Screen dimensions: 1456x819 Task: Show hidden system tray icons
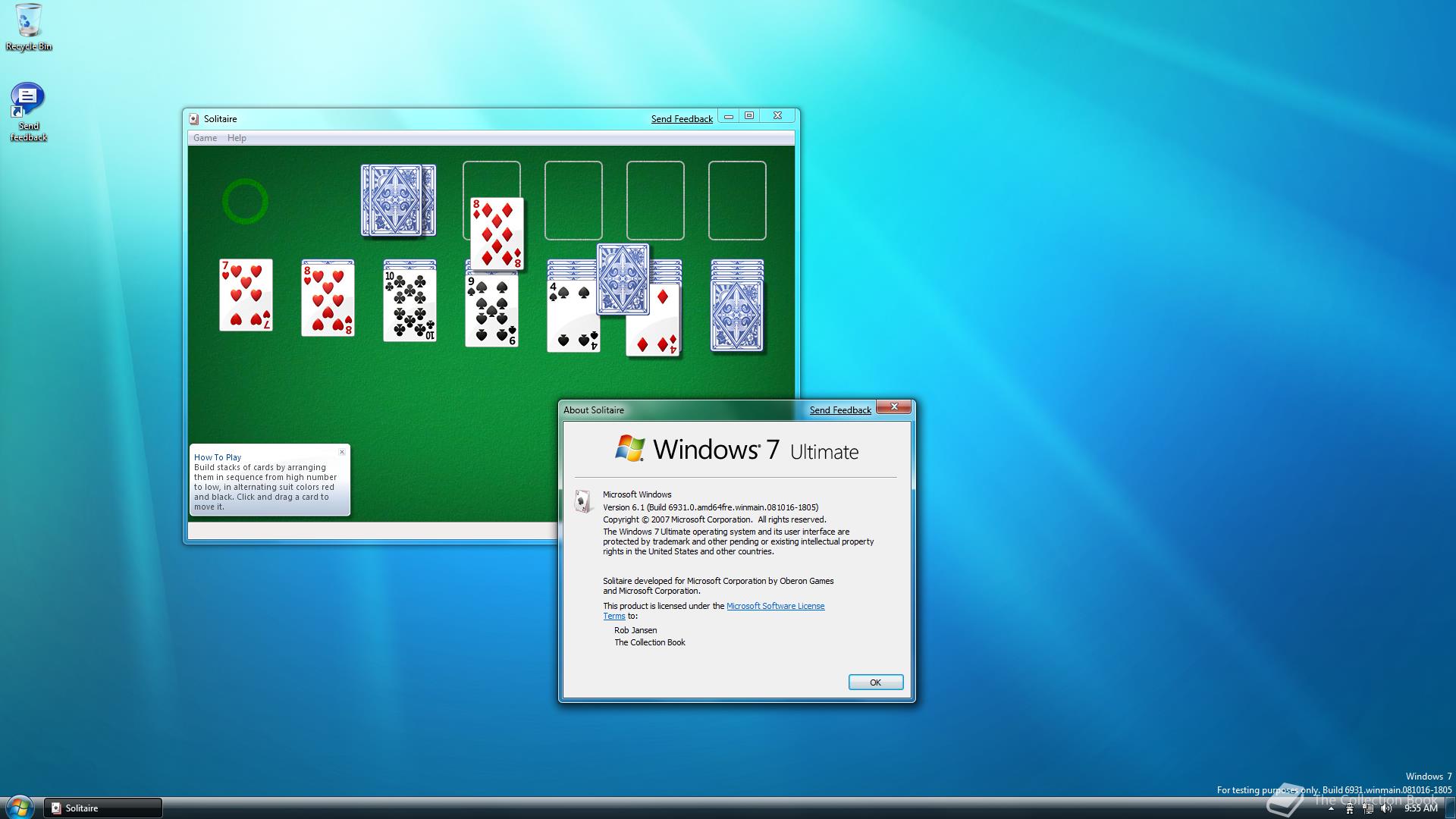point(1331,809)
